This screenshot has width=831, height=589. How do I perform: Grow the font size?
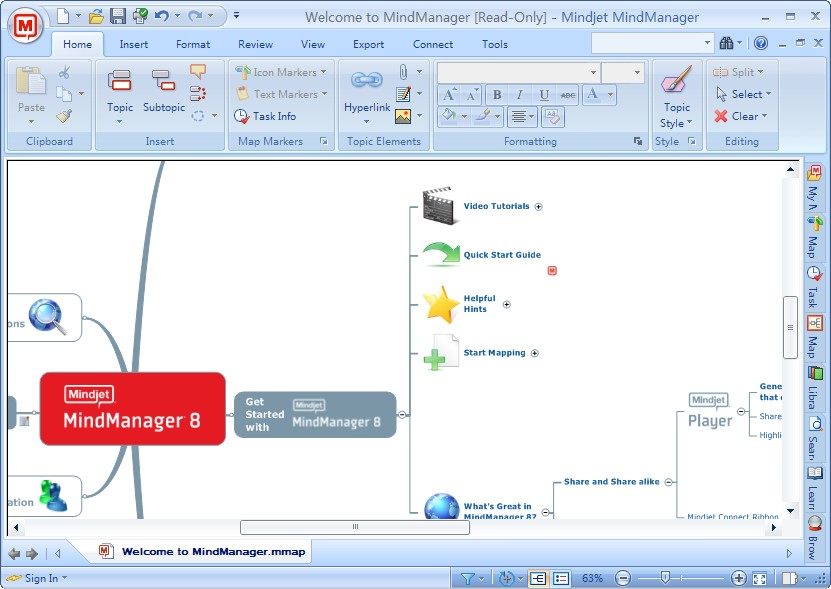coord(449,94)
